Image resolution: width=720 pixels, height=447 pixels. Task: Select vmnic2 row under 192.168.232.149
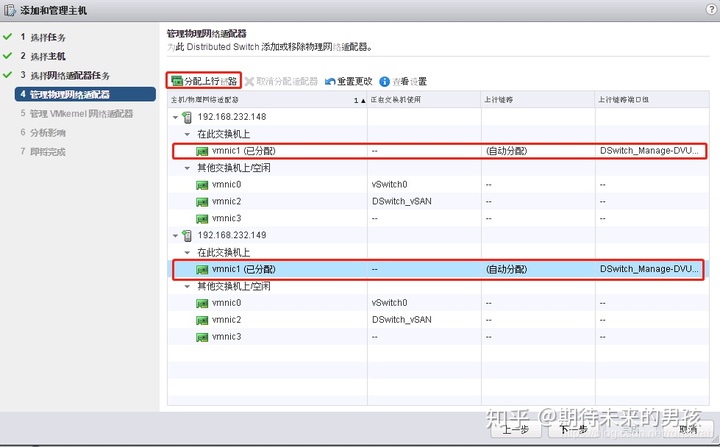(x=438, y=321)
